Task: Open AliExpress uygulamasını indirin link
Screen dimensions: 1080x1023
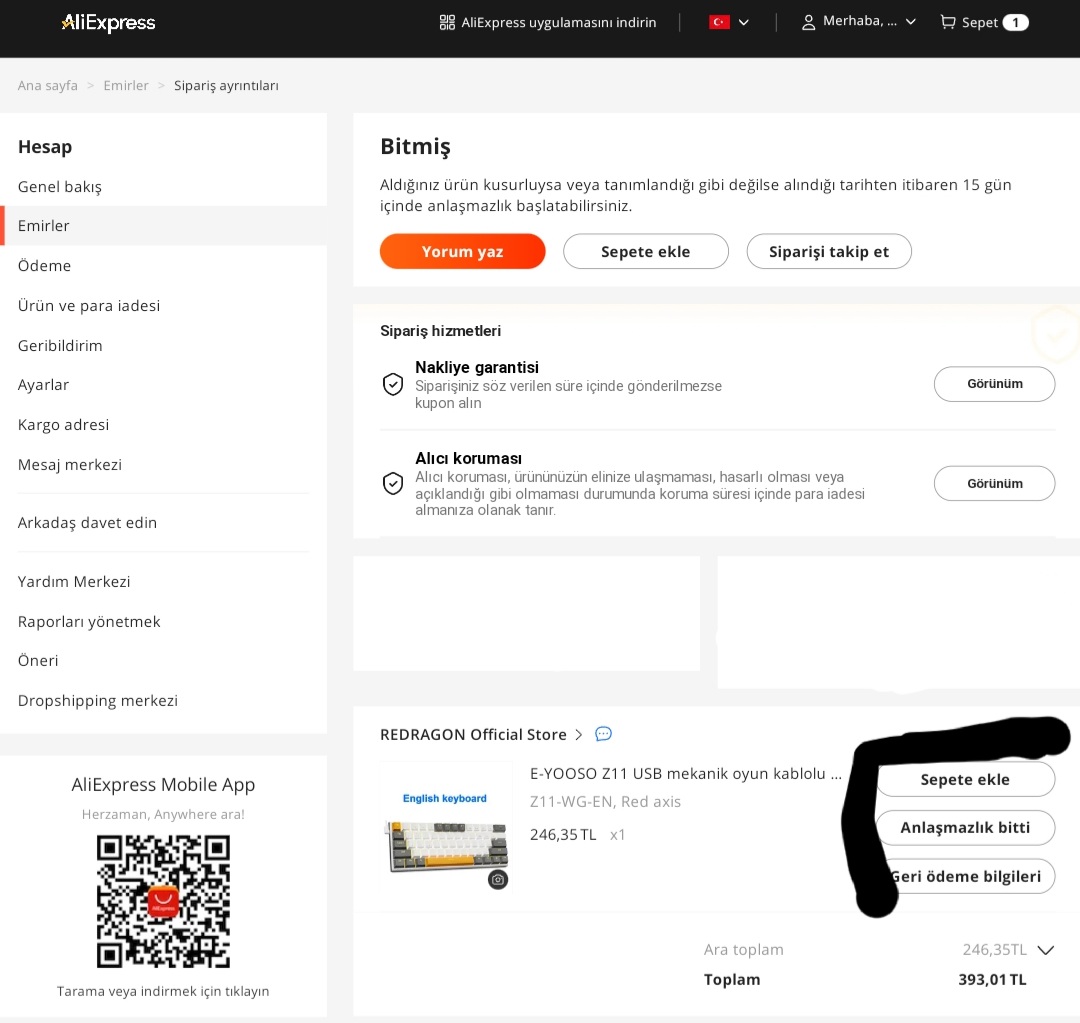Action: click(559, 23)
